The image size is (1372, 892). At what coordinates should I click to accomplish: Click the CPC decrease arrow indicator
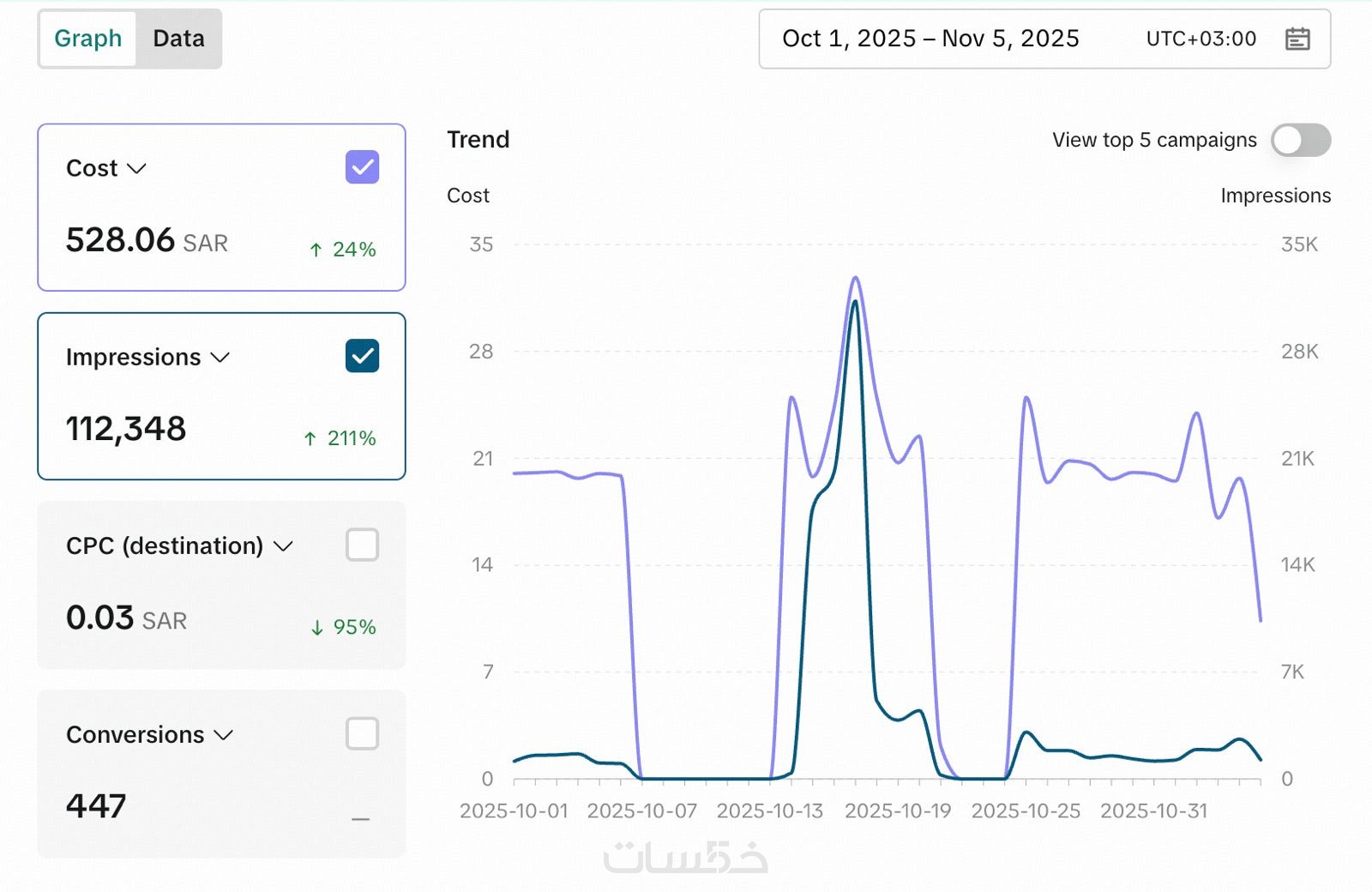pos(317,628)
